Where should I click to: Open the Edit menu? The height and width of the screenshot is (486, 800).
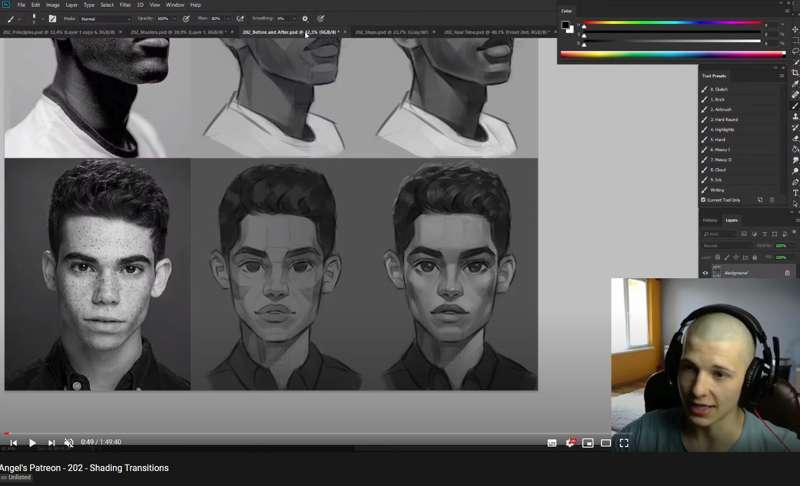[x=35, y=5]
